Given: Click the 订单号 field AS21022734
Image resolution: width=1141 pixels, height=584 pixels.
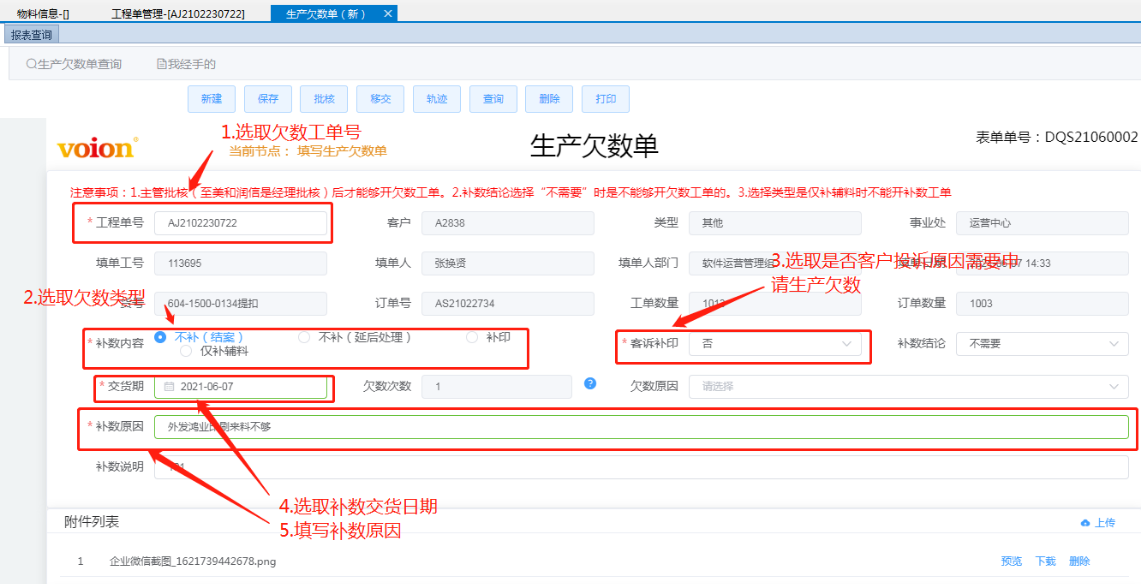Looking at the screenshot, I should (508, 303).
